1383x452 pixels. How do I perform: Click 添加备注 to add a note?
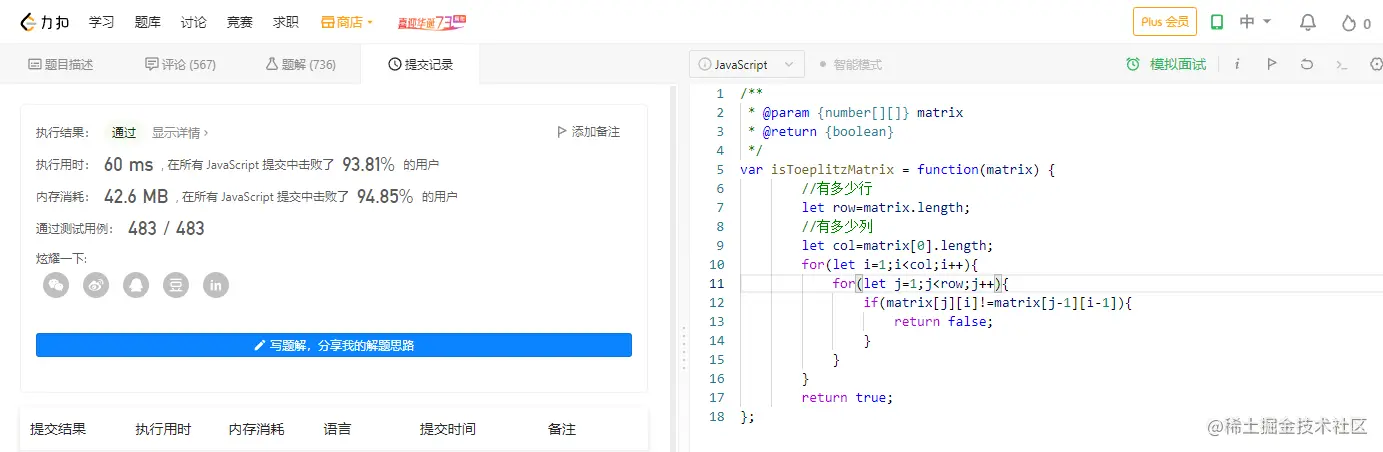coord(588,132)
